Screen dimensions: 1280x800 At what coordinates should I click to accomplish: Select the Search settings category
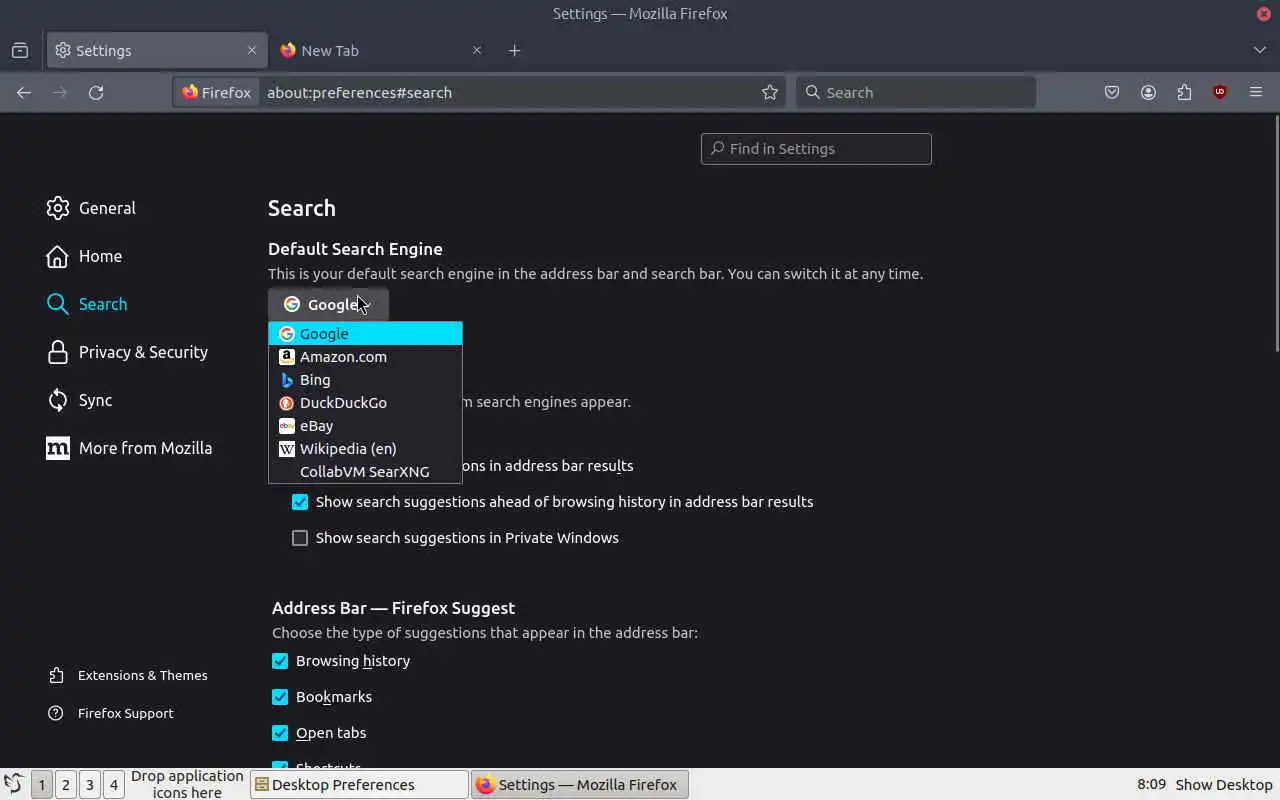tap(87, 304)
